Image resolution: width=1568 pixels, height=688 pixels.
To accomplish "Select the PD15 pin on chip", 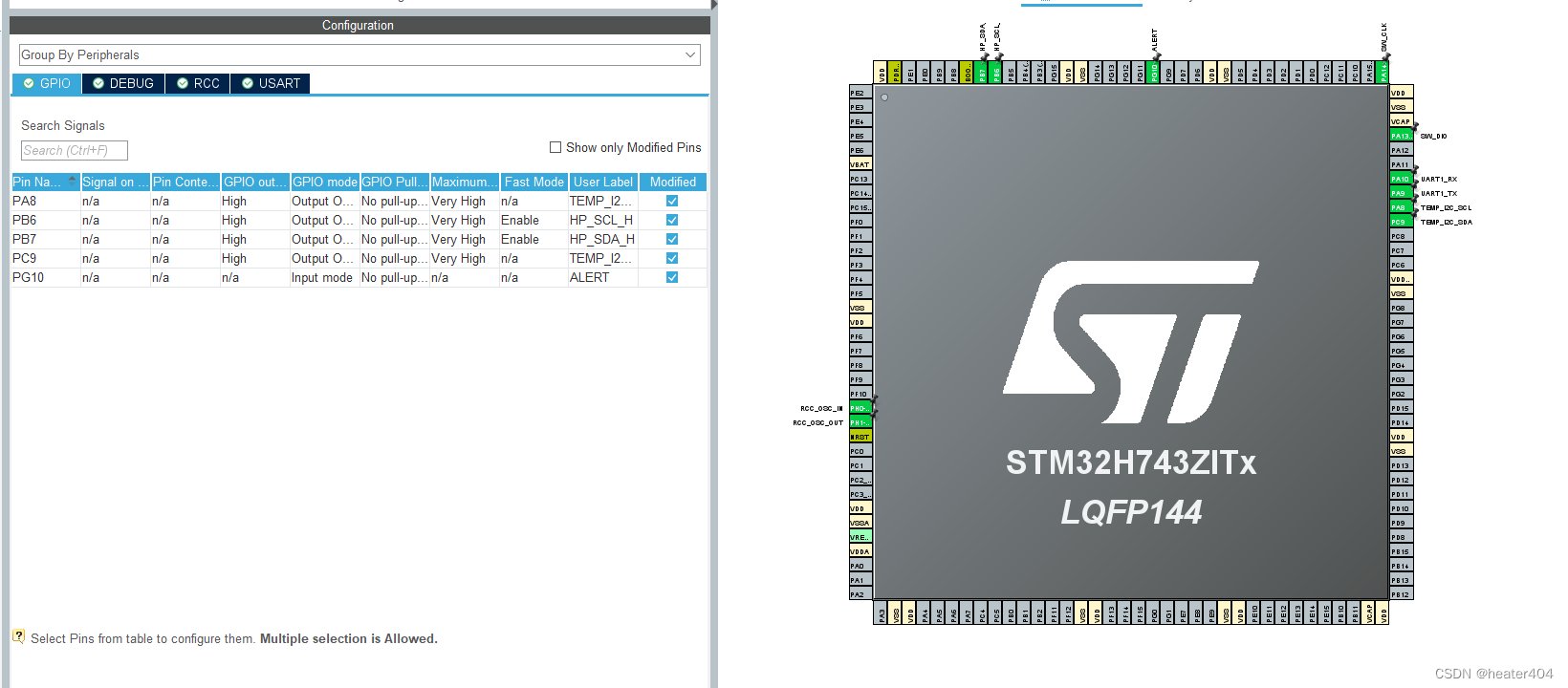I will point(1401,408).
